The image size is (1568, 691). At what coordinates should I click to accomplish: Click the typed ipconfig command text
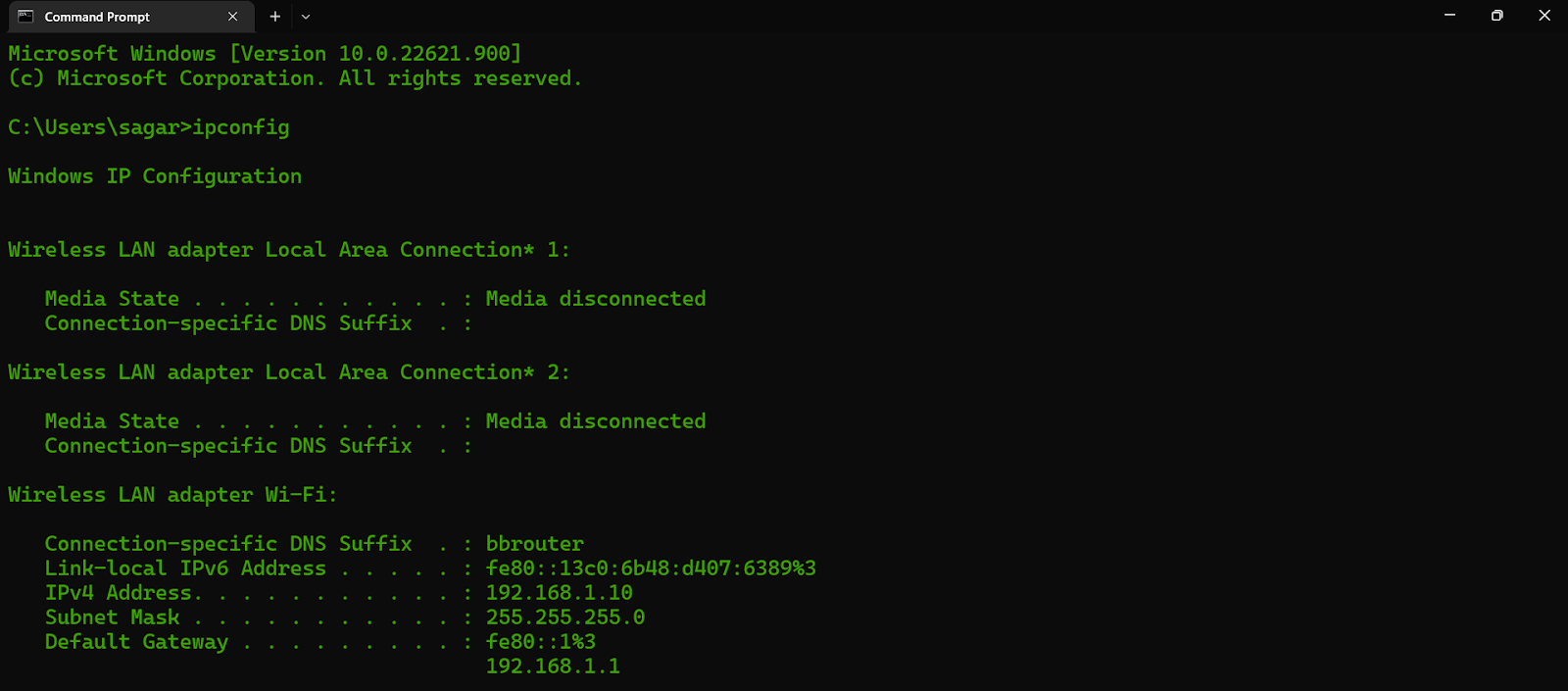click(x=241, y=127)
